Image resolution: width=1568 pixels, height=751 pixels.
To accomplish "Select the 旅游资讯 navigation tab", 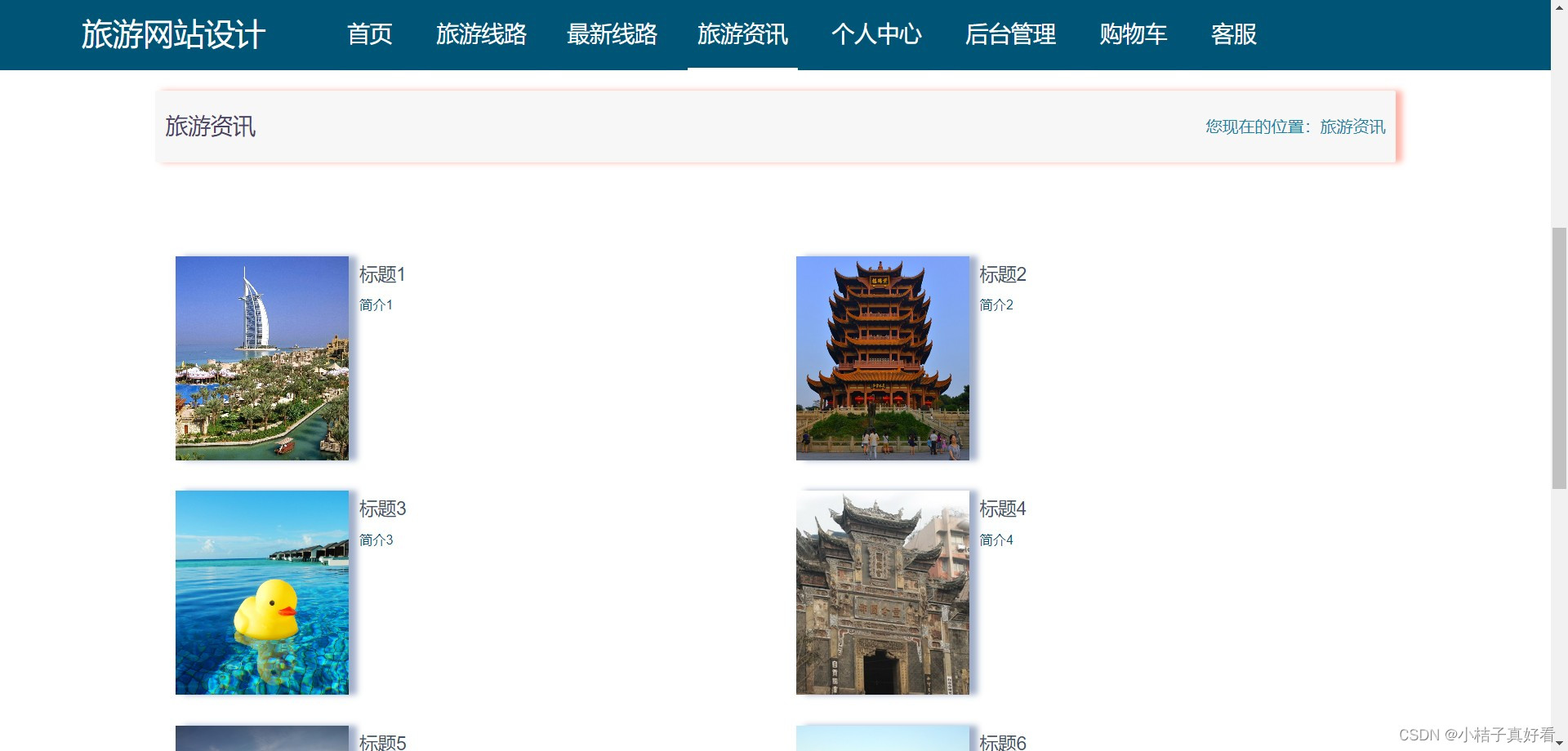I will tap(742, 34).
